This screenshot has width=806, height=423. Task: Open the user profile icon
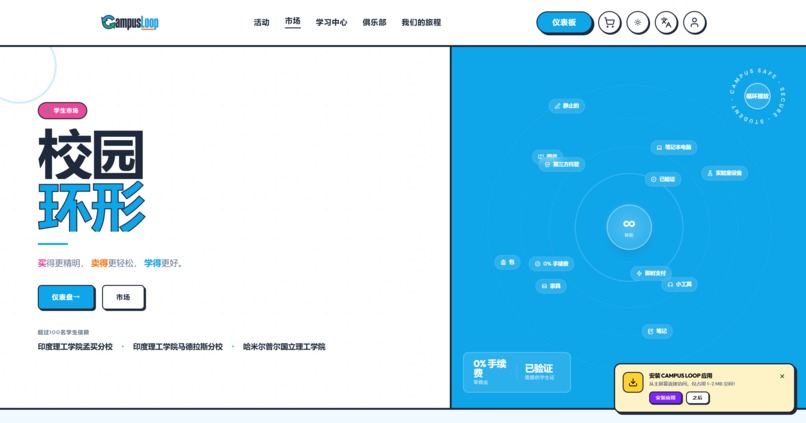coord(694,23)
